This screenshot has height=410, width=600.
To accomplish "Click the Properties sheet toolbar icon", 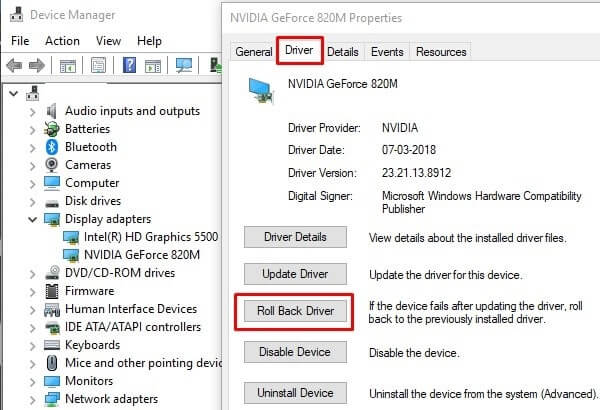I will (98, 65).
